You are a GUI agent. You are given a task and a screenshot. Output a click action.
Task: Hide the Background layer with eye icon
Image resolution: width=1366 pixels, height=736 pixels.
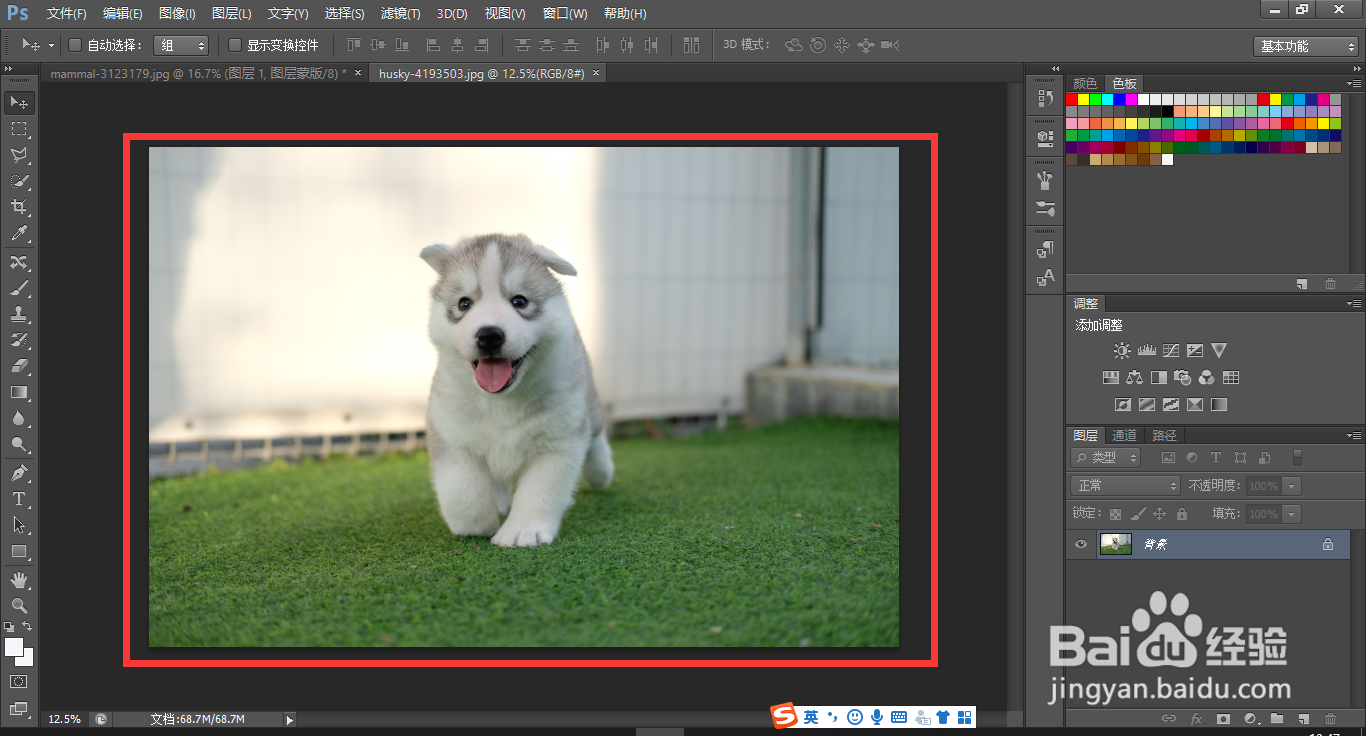click(1080, 544)
